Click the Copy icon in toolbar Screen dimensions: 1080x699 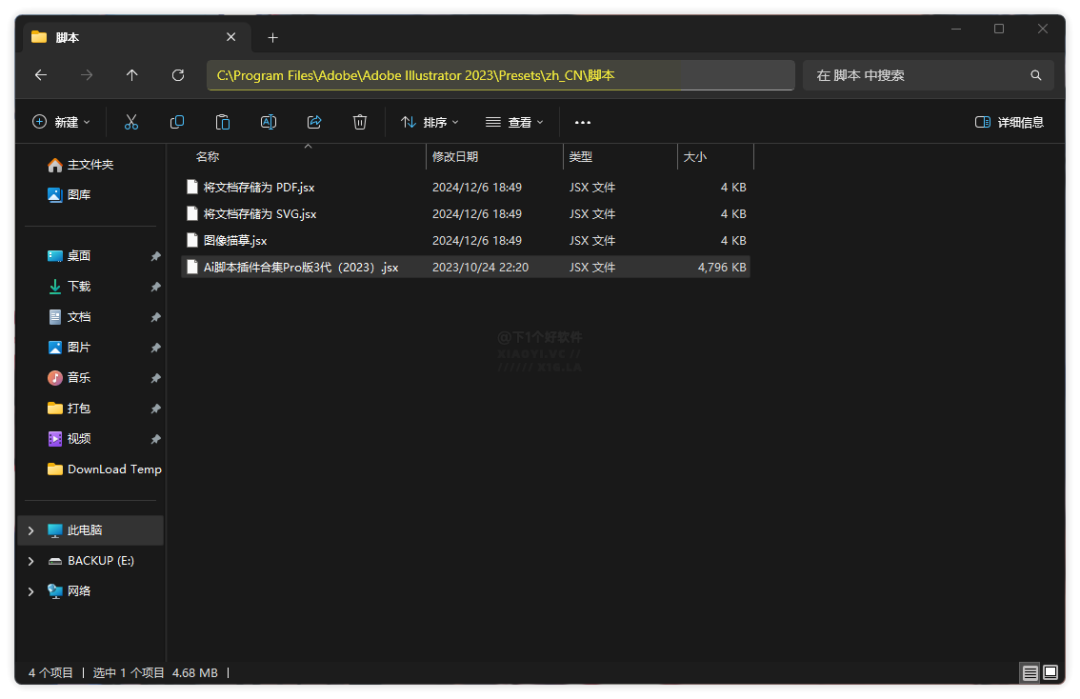177,122
